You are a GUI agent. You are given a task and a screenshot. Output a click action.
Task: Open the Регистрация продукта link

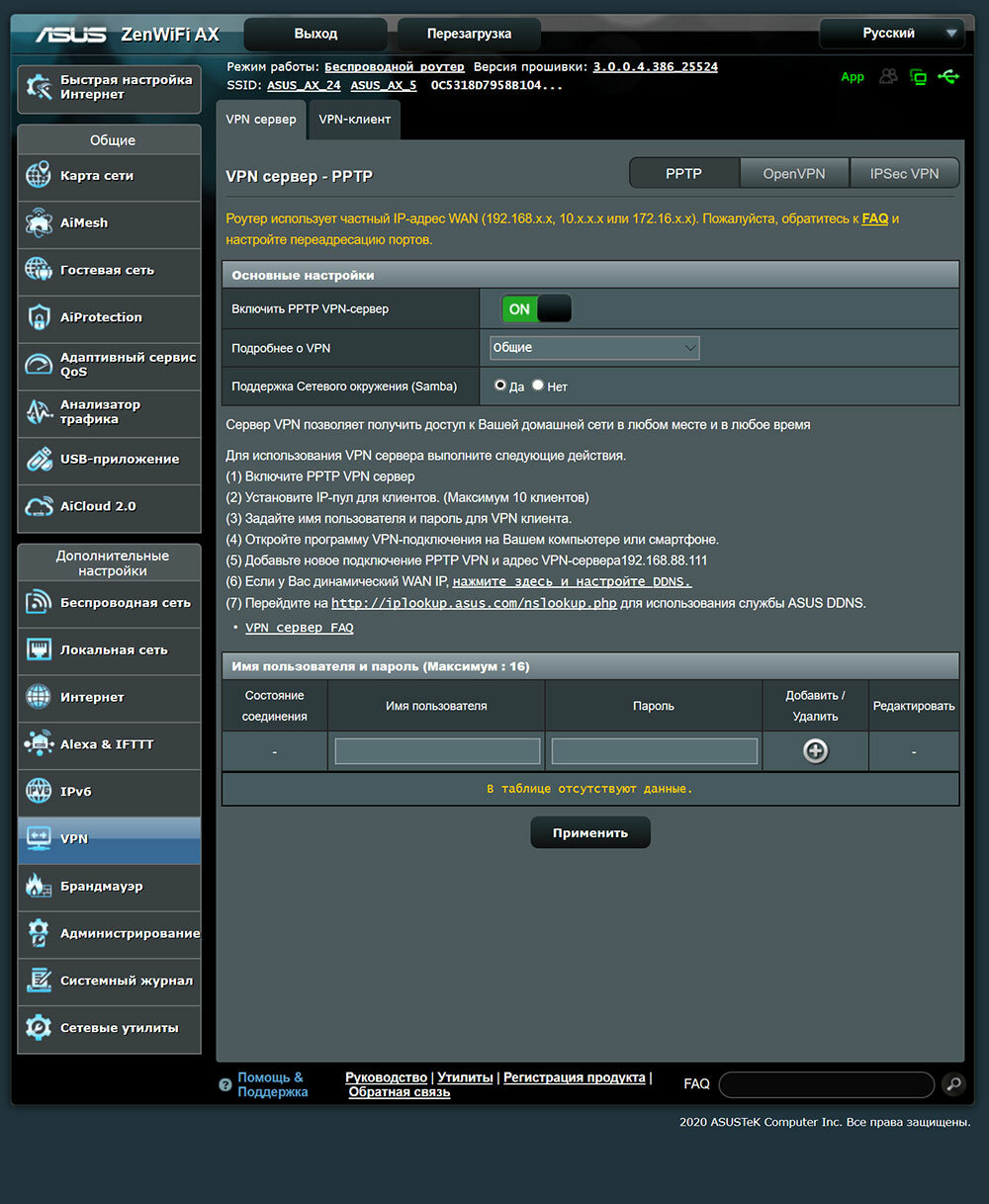[x=575, y=1077]
